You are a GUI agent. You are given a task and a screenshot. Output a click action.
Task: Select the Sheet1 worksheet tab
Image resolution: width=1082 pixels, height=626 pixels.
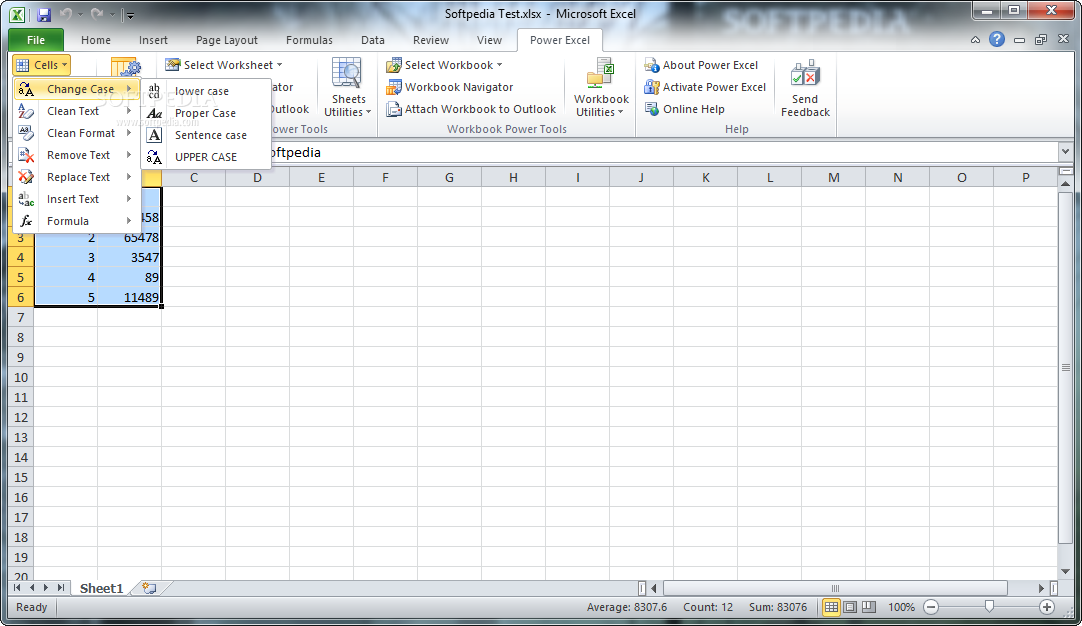[101, 588]
